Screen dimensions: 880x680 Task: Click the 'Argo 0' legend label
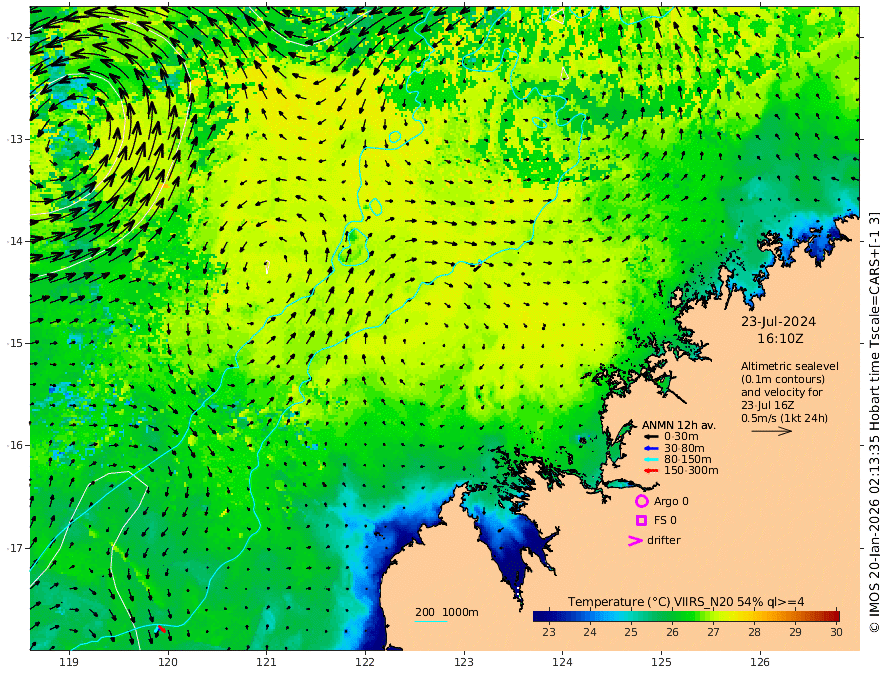pyautogui.click(x=671, y=502)
